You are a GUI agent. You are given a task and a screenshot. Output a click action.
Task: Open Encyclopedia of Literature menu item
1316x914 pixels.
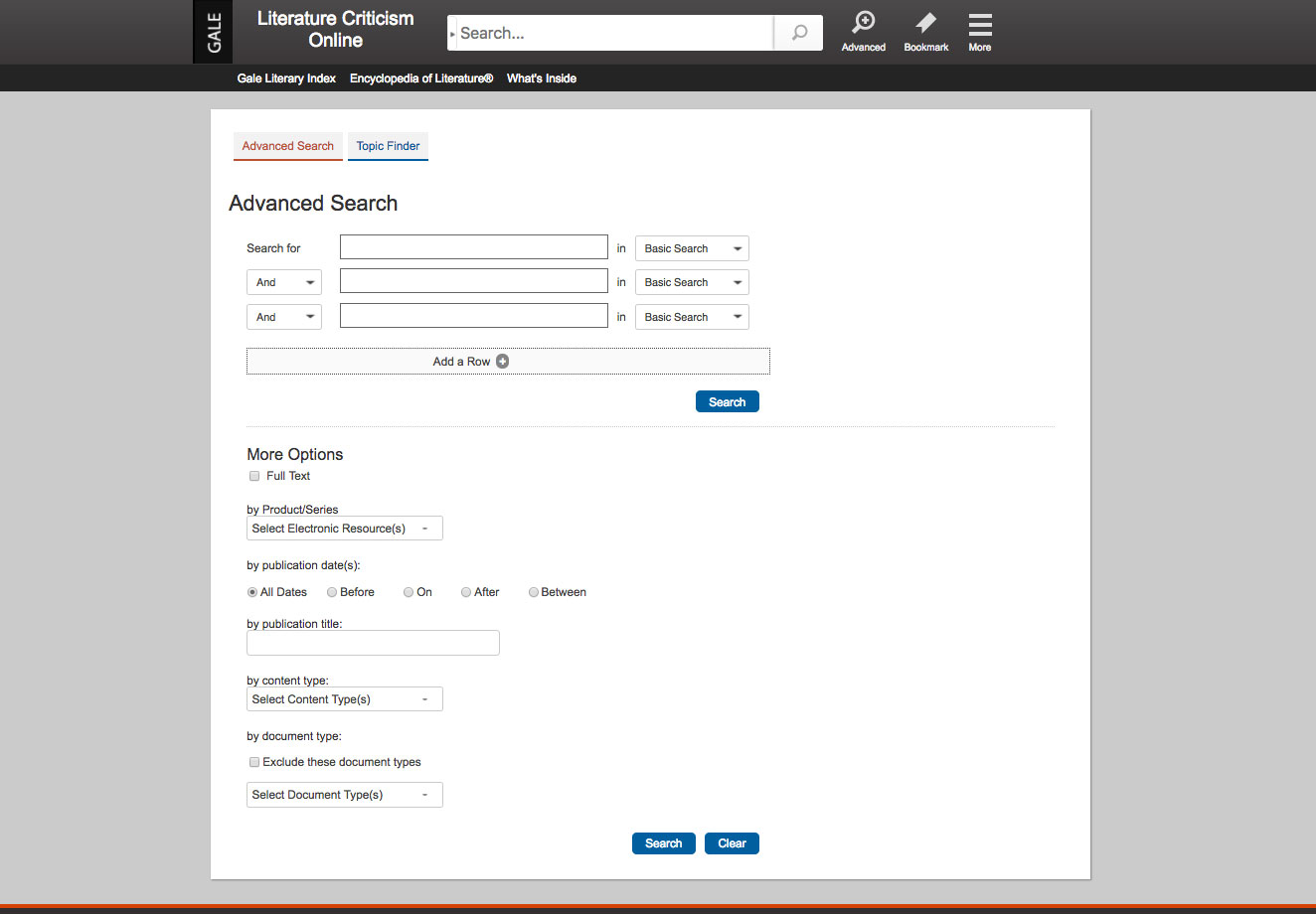pyautogui.click(x=421, y=78)
